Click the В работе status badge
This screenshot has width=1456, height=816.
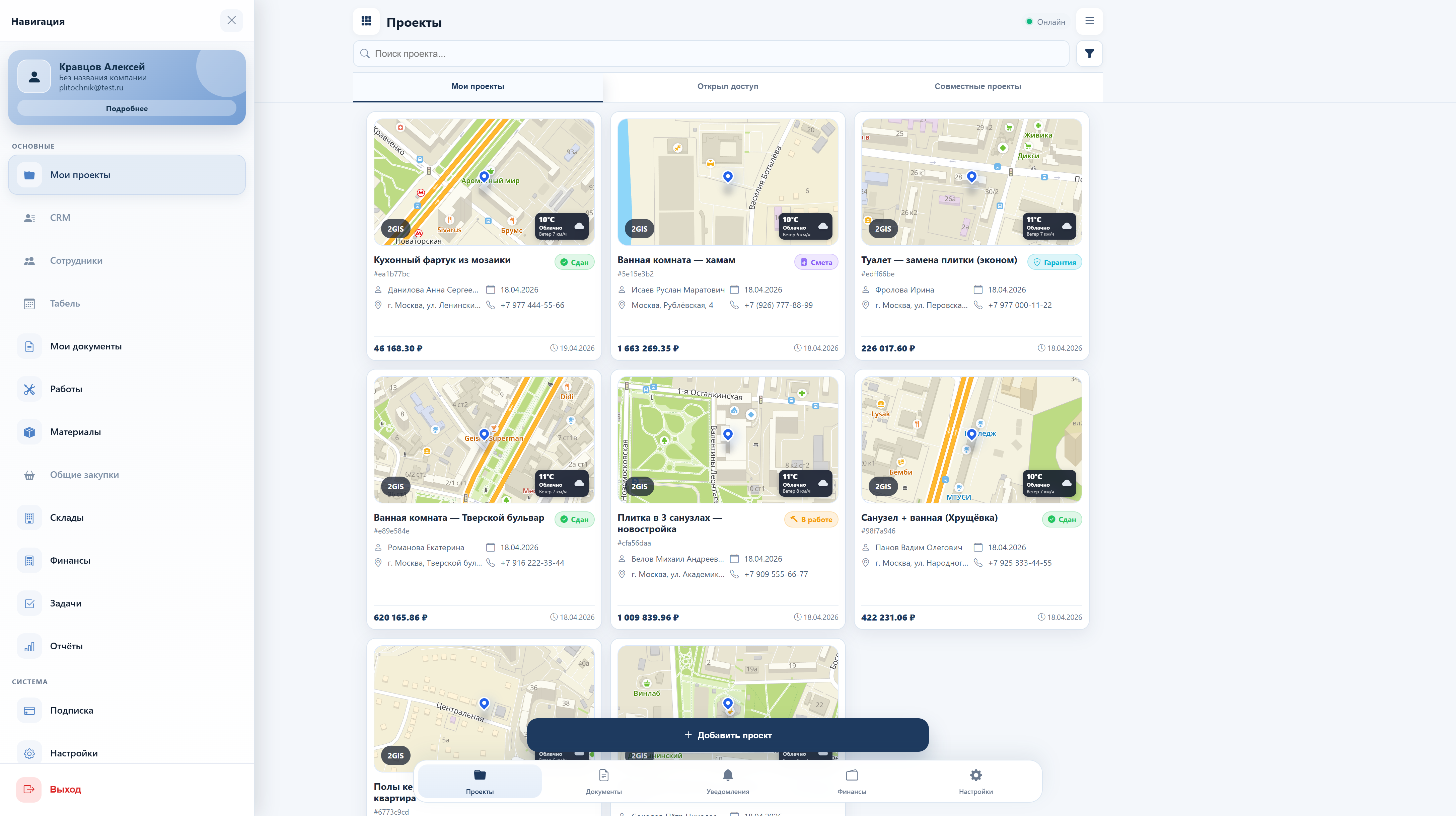811,519
